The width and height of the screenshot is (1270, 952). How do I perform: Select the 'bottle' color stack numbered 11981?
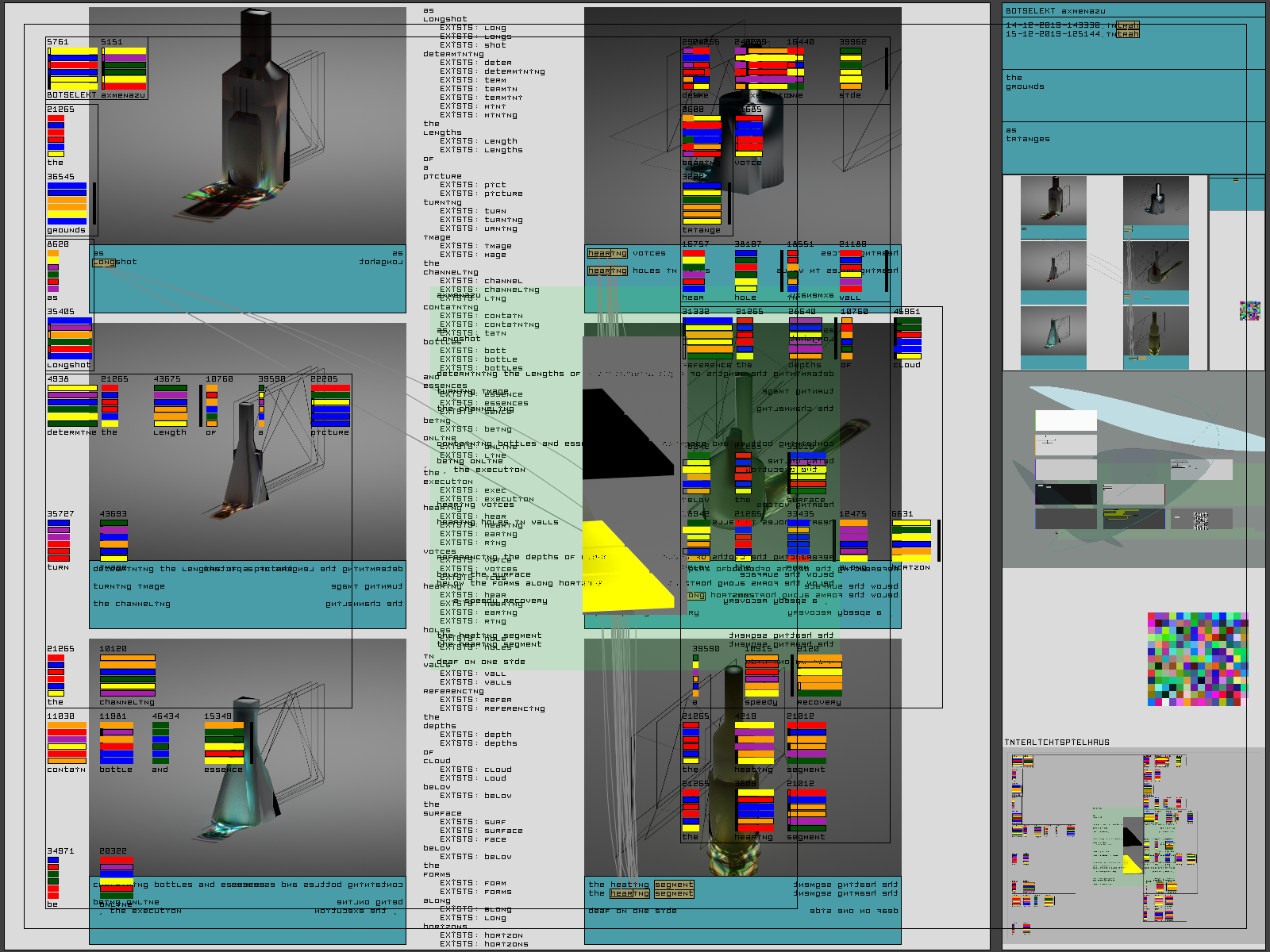pyautogui.click(x=116, y=743)
